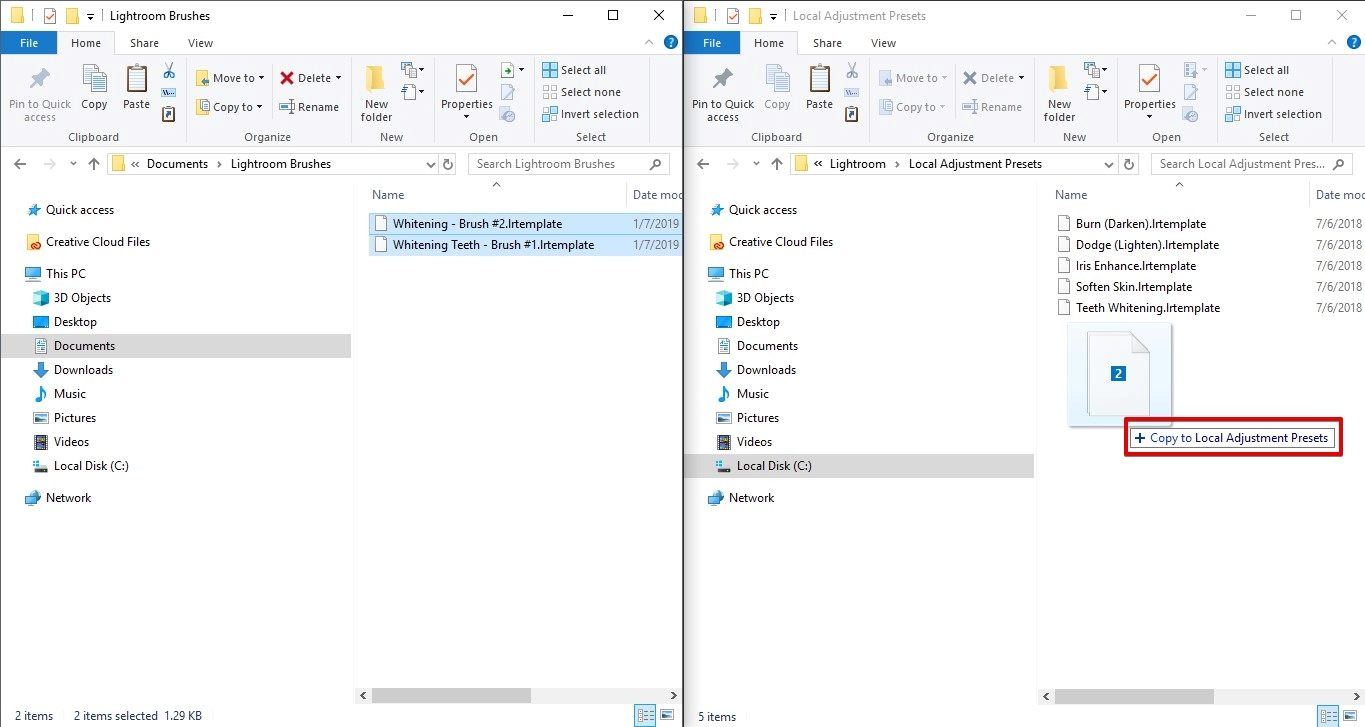The image size is (1365, 727).
Task: Click Select all in Local Adjustment Presets ribbon
Action: coord(1258,70)
